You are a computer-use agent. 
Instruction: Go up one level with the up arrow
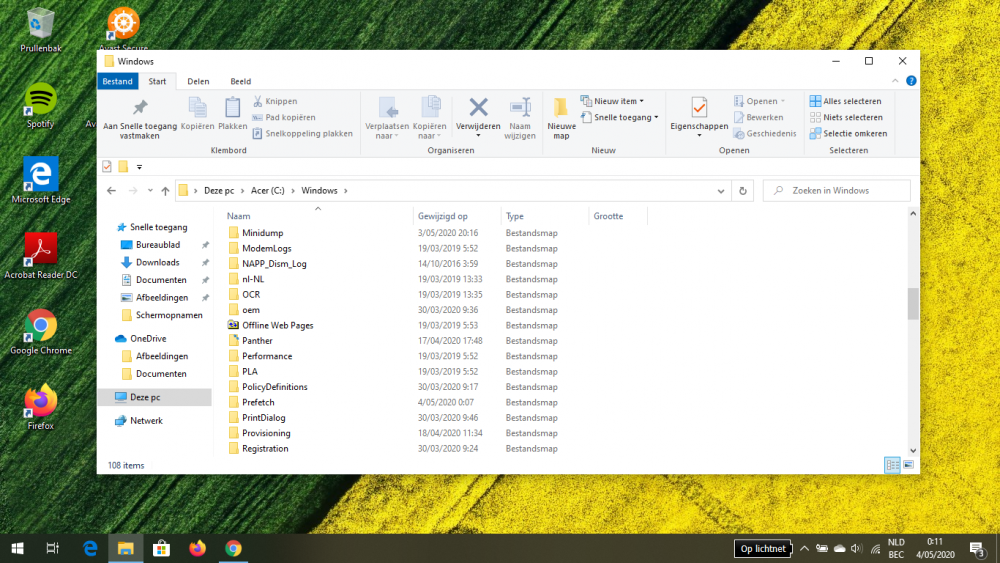click(165, 190)
